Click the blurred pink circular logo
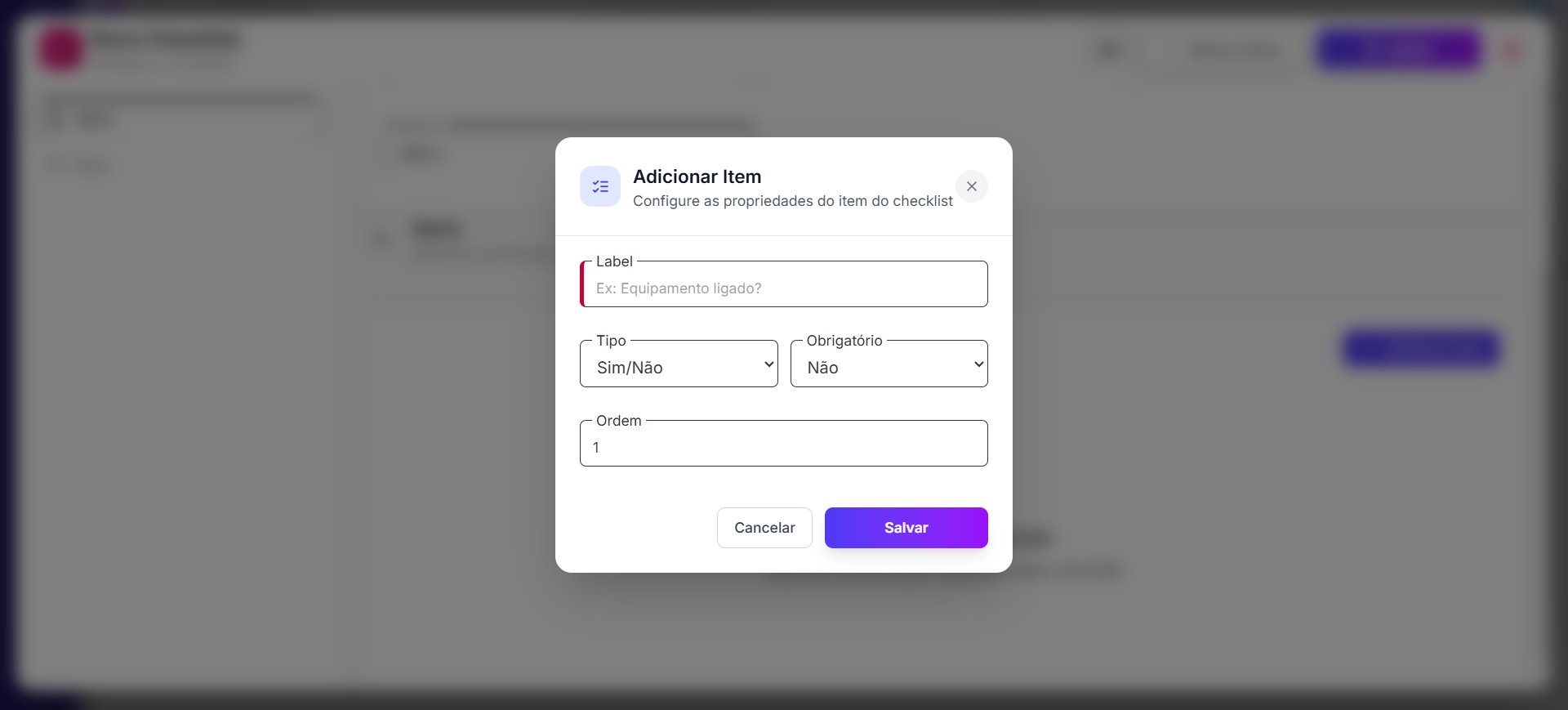This screenshot has width=1568, height=710. pos(62,49)
